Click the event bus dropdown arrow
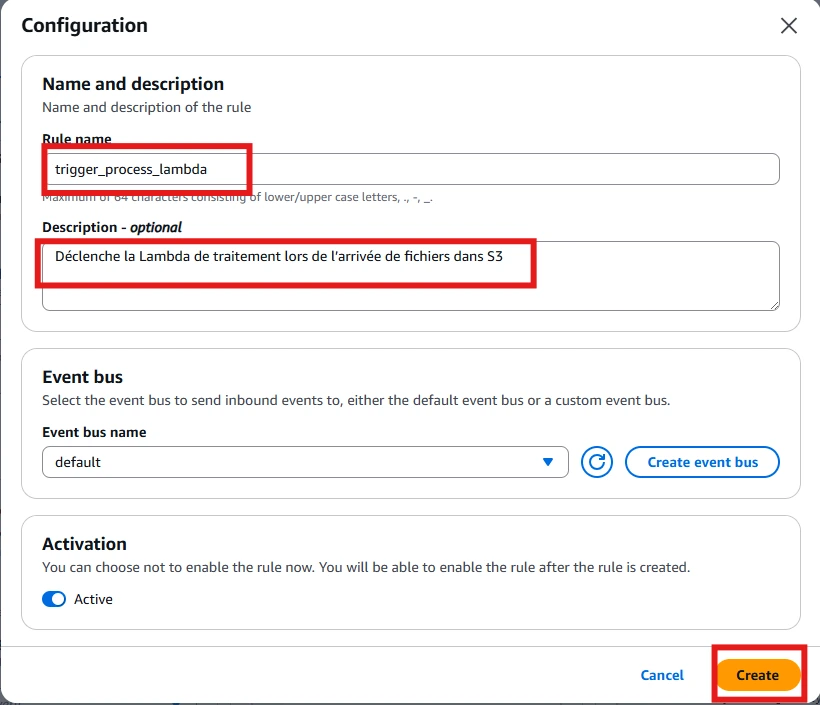The image size is (820, 705). pyautogui.click(x=547, y=462)
